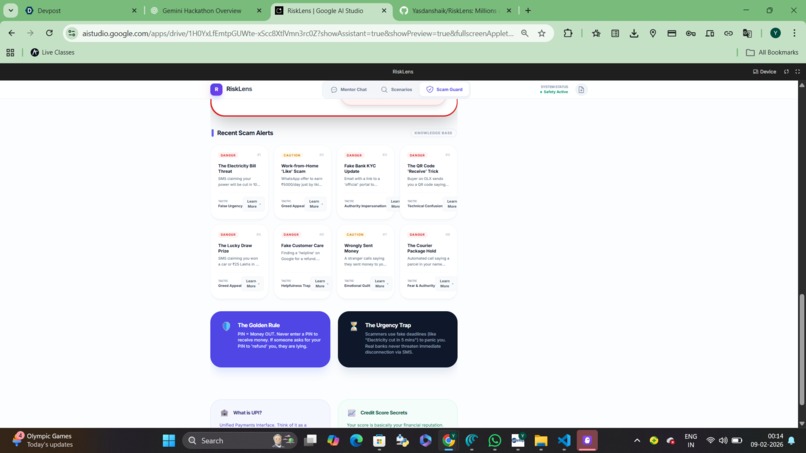Open the Y profile avatar
This screenshot has width=806, height=453.
[x=775, y=33]
